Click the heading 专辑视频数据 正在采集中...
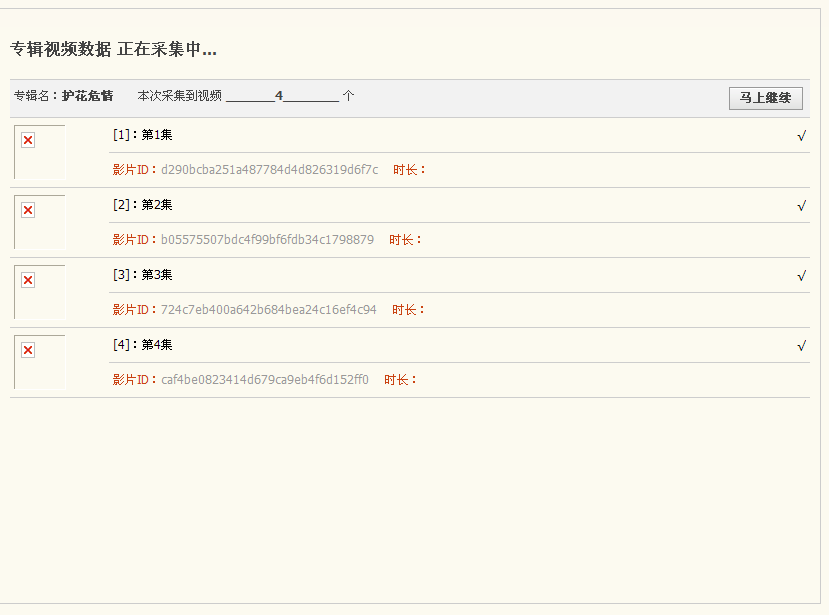Viewport: 829px width, 615px height. (x=113, y=49)
